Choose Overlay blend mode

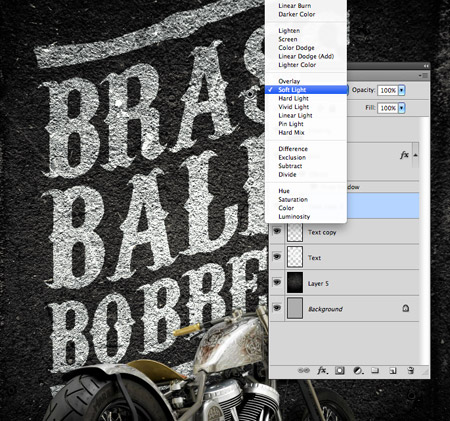coord(289,81)
